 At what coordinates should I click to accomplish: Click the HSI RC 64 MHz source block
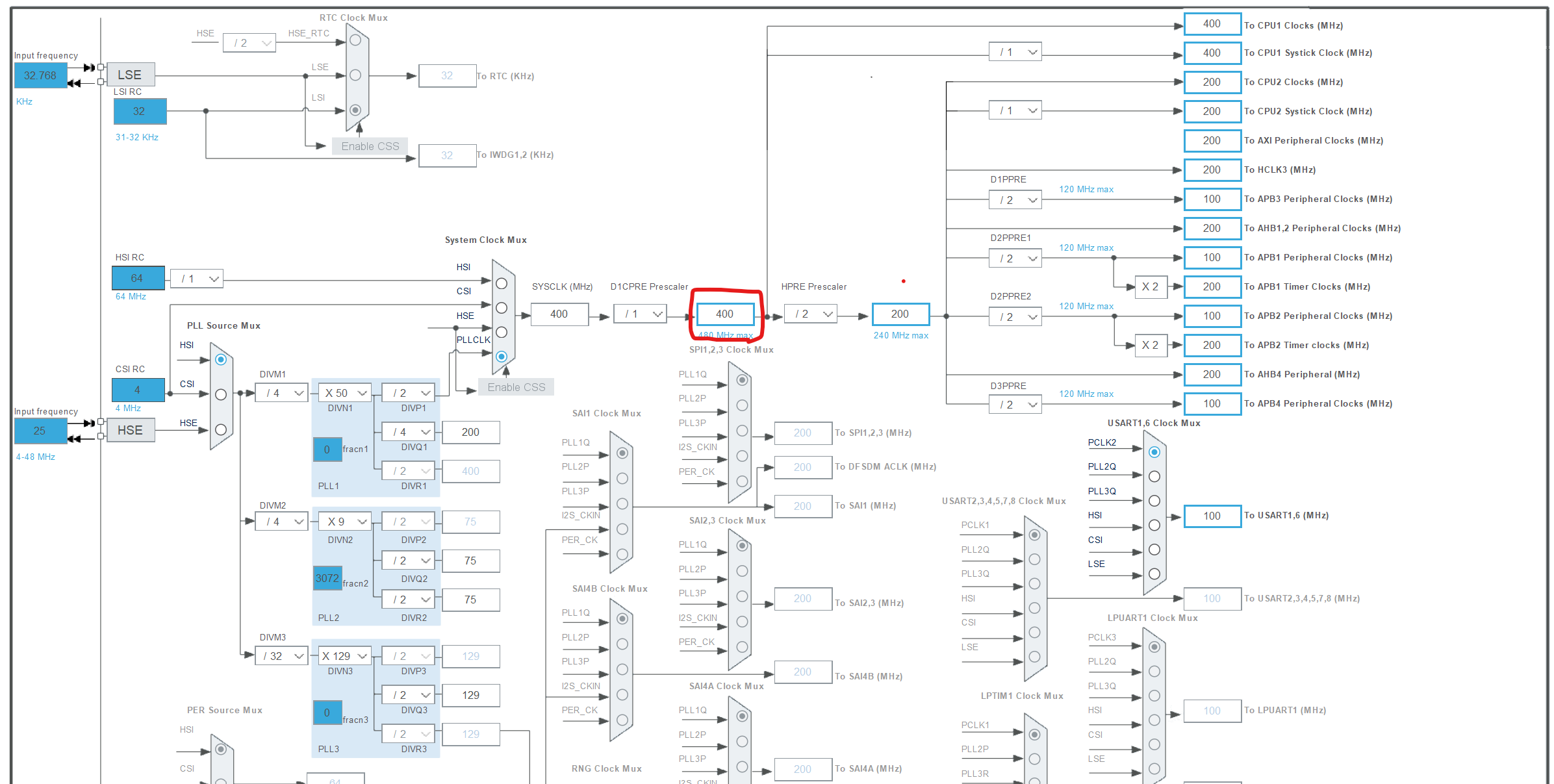[138, 278]
